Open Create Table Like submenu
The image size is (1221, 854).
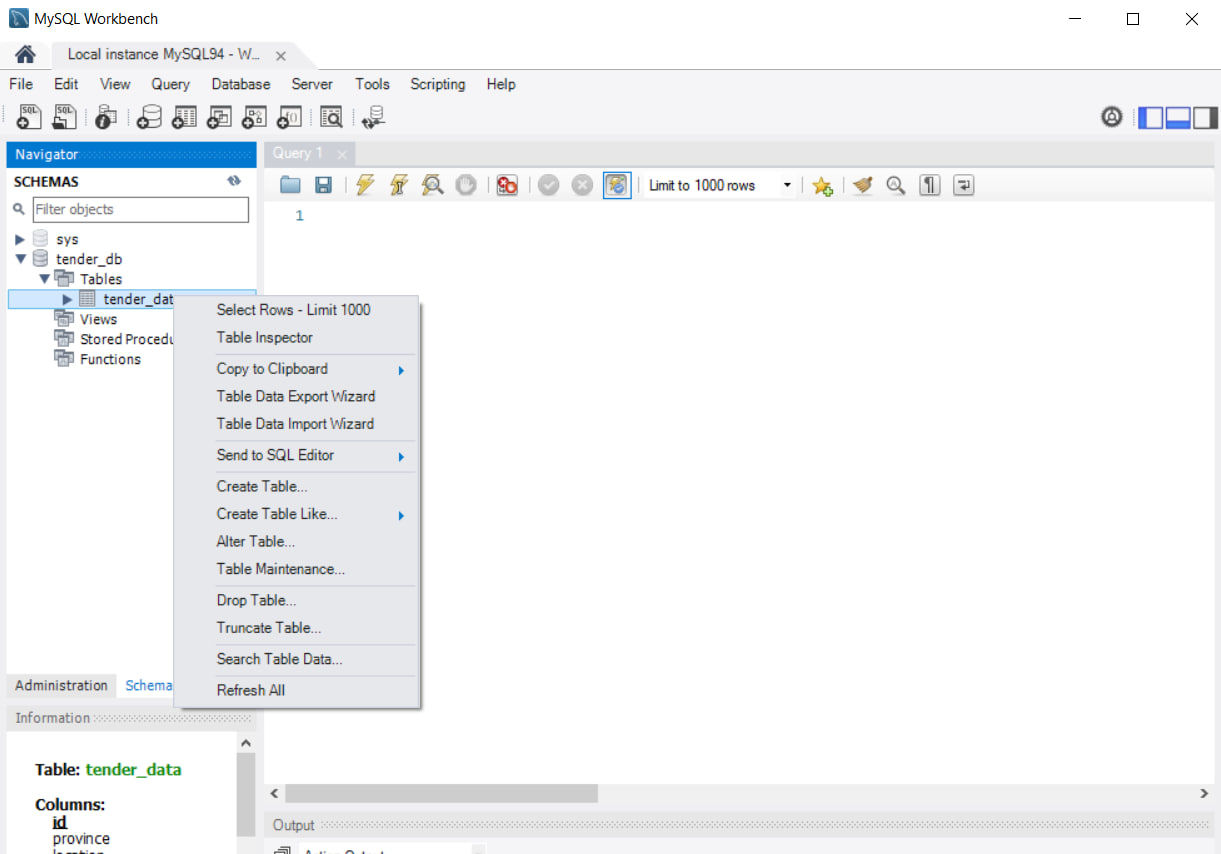pyautogui.click(x=313, y=514)
